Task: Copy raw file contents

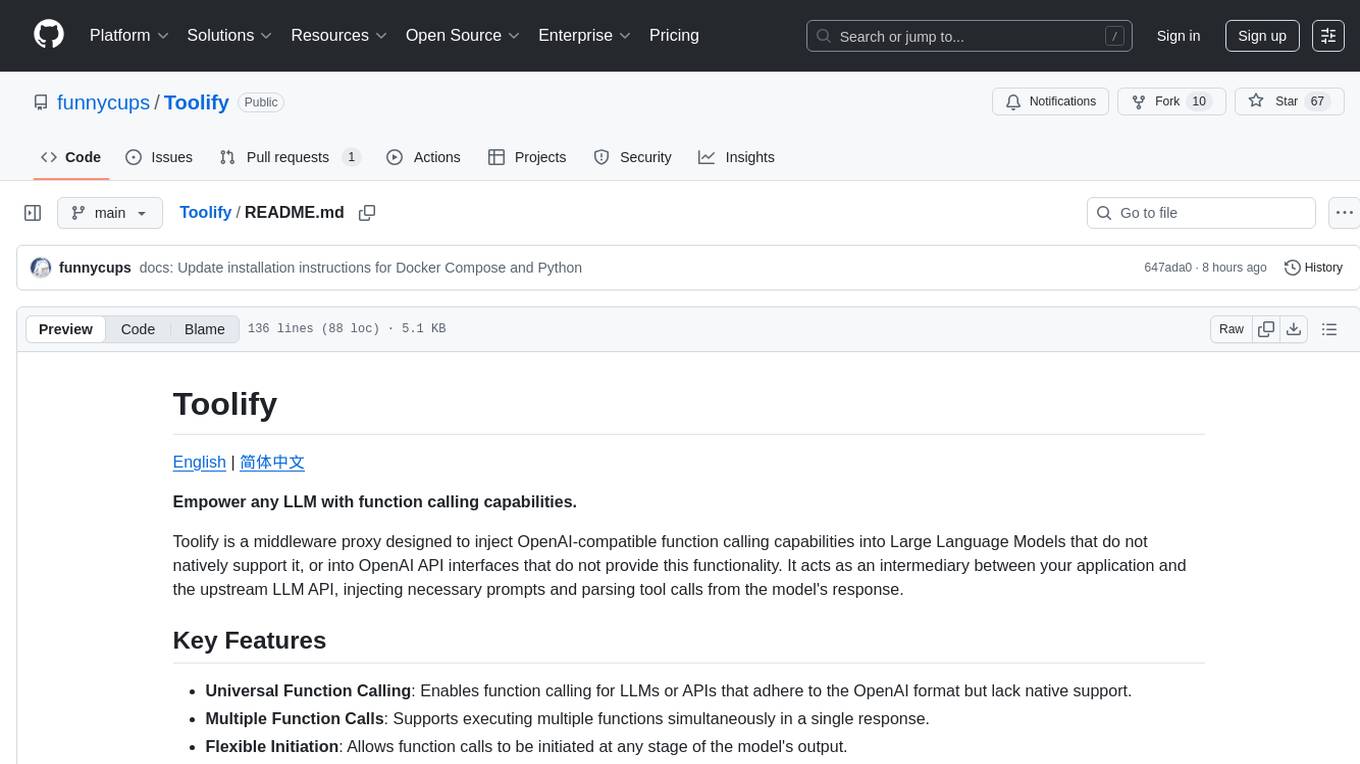Action: 1266,329
